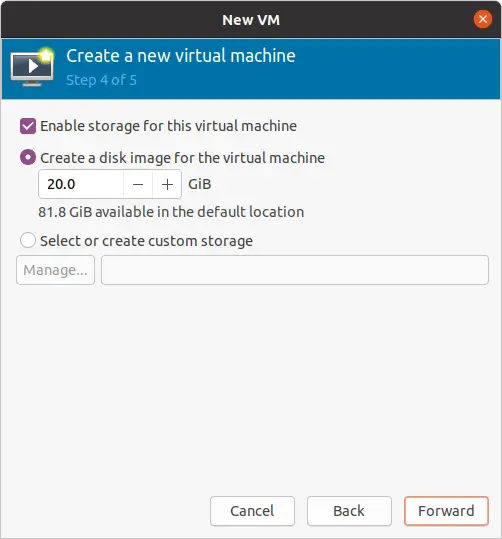Click the Create a disk image label text
The width and height of the screenshot is (502, 539).
coord(183,158)
